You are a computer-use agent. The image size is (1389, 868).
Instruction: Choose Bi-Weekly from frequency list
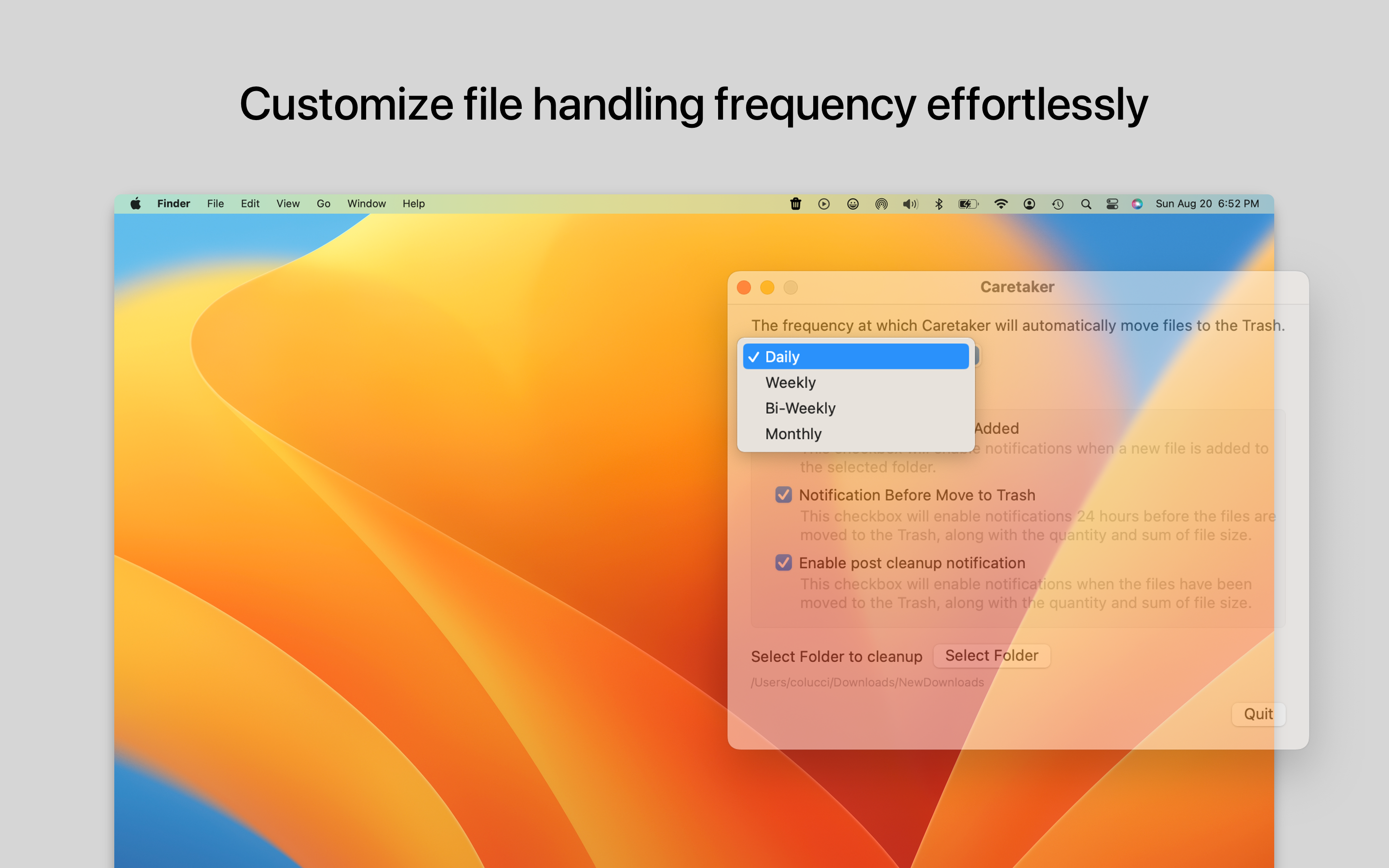click(856, 408)
